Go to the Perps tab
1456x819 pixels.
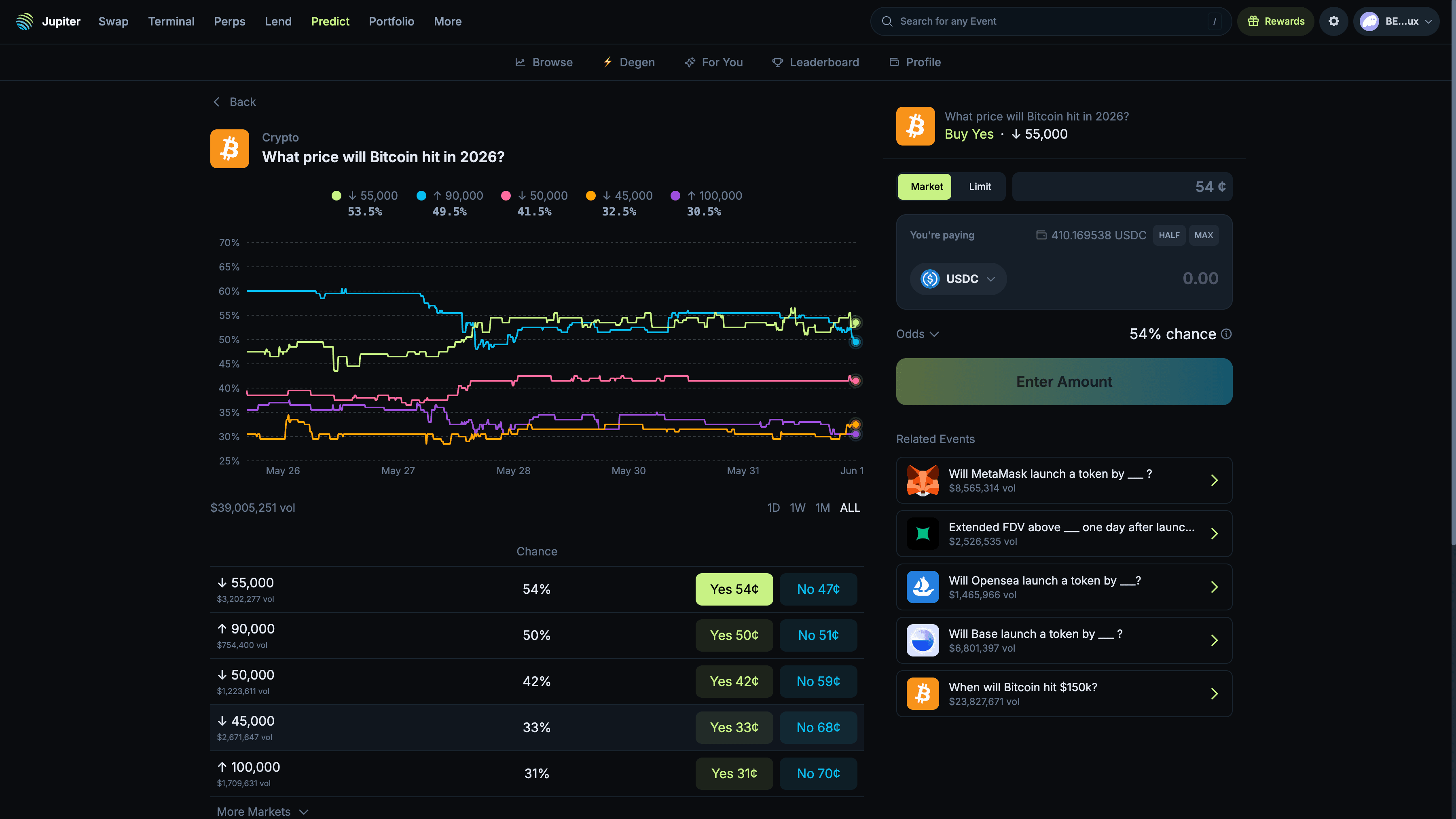pos(229,21)
